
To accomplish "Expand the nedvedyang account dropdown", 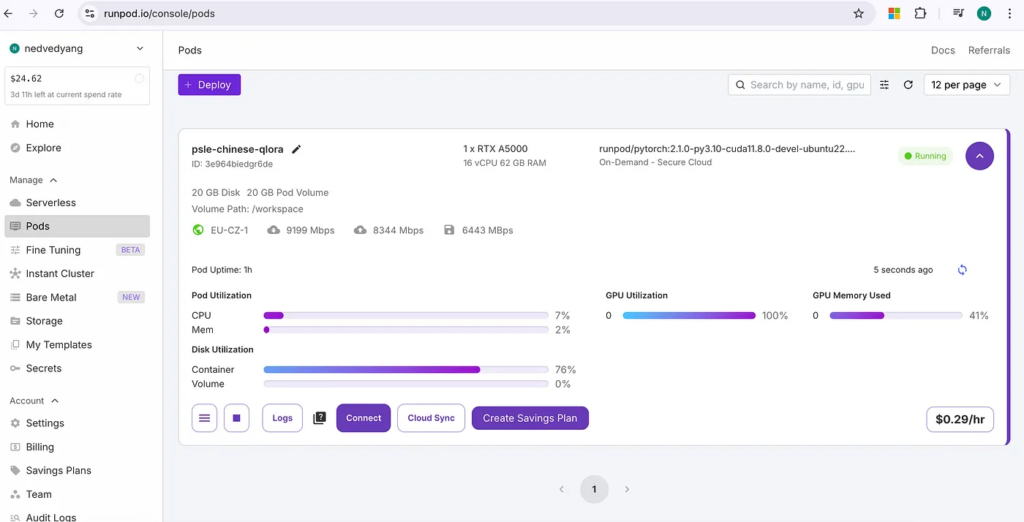I will coord(140,48).
